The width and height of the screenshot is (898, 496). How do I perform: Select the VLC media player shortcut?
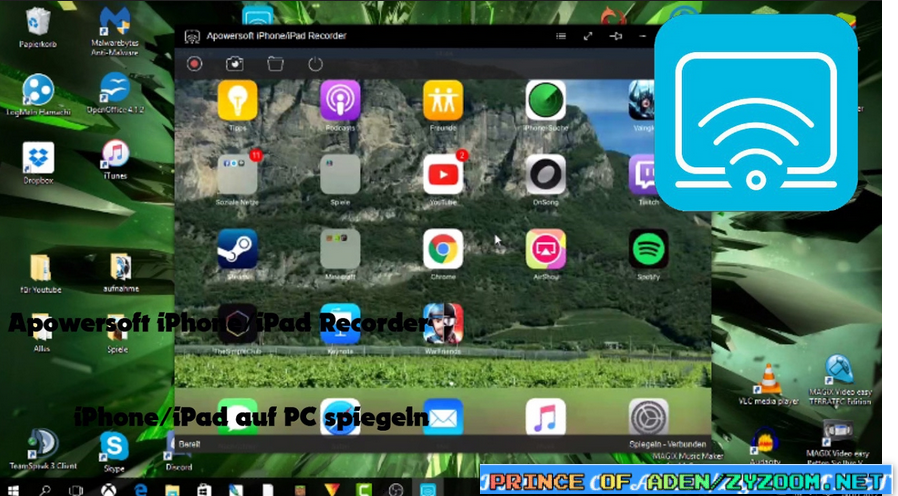coord(769,384)
